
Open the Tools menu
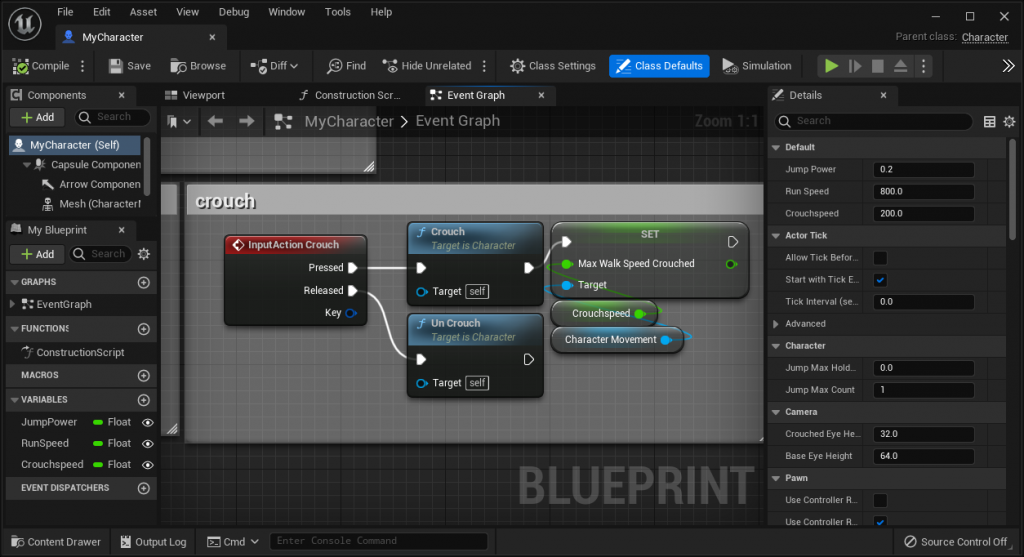click(x=338, y=12)
